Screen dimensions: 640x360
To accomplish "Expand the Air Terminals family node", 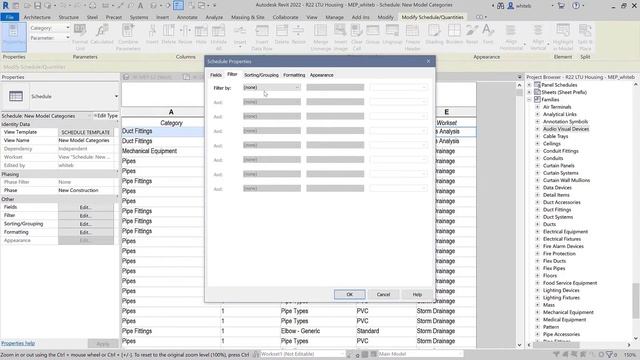I will (538, 107).
